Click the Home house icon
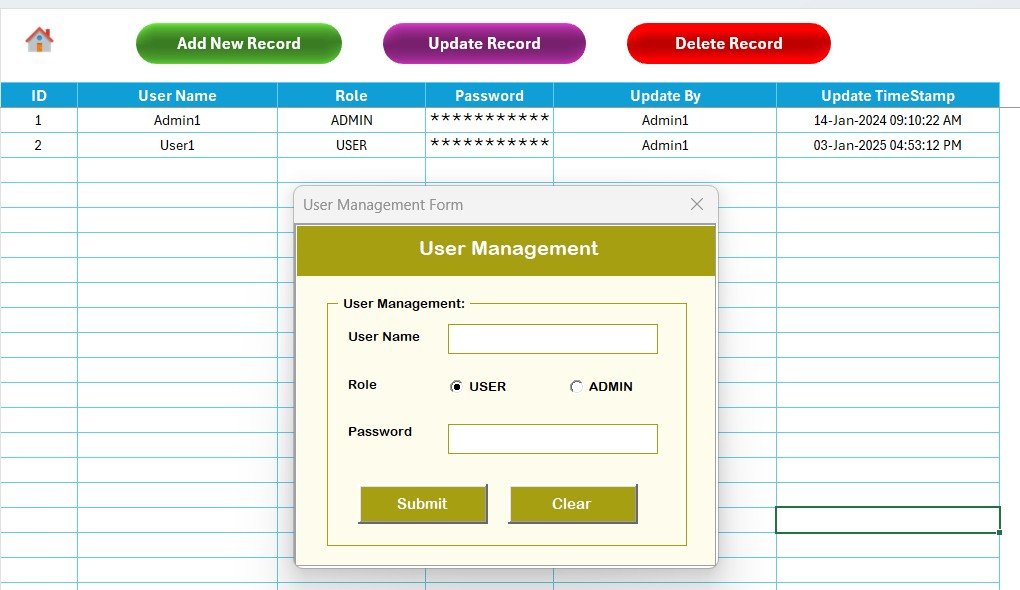This screenshot has height=590, width=1020. pos(39,40)
